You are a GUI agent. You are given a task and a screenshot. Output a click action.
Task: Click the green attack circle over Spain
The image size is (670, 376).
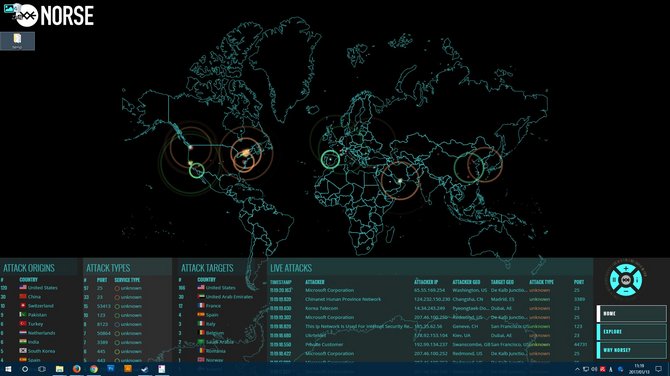[x=330, y=160]
